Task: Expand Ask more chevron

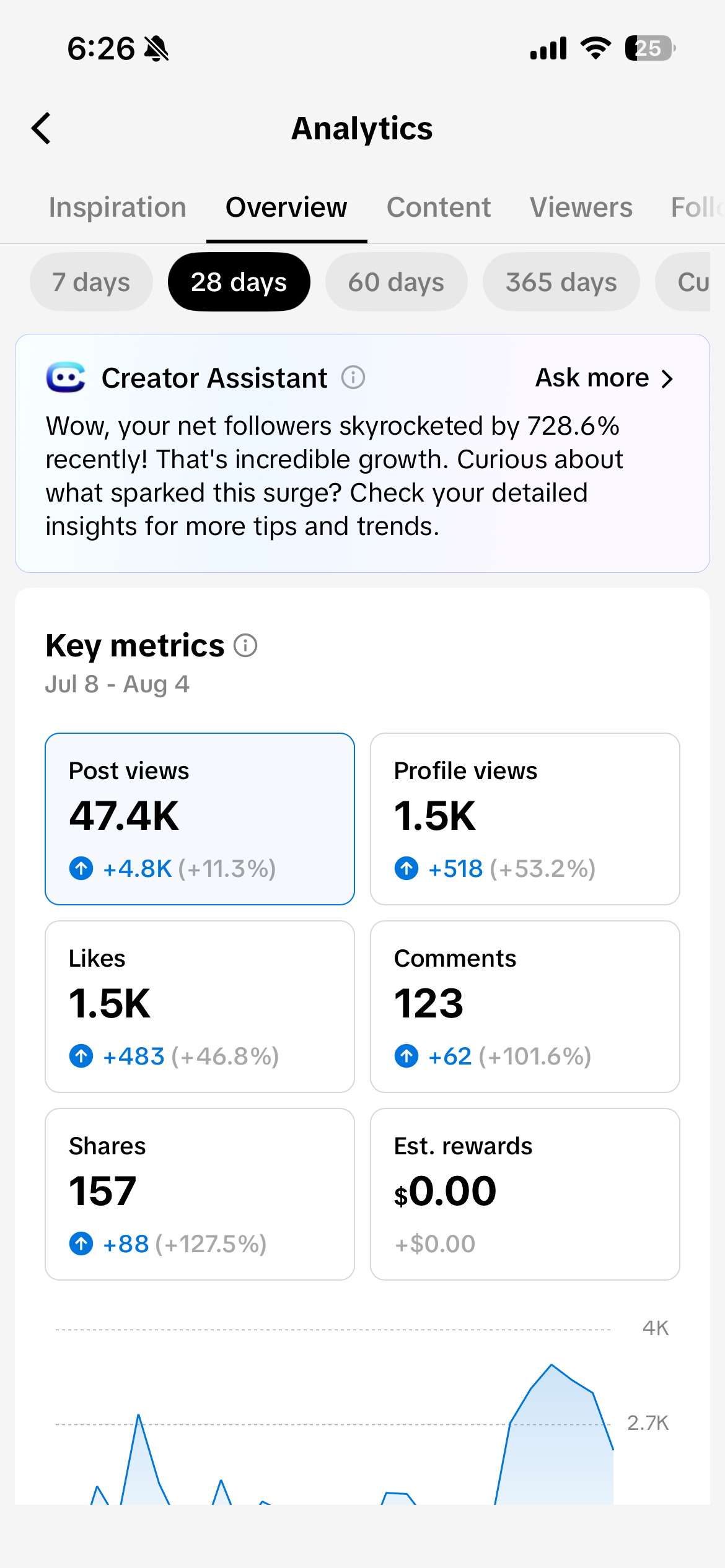Action: pyautogui.click(x=667, y=378)
